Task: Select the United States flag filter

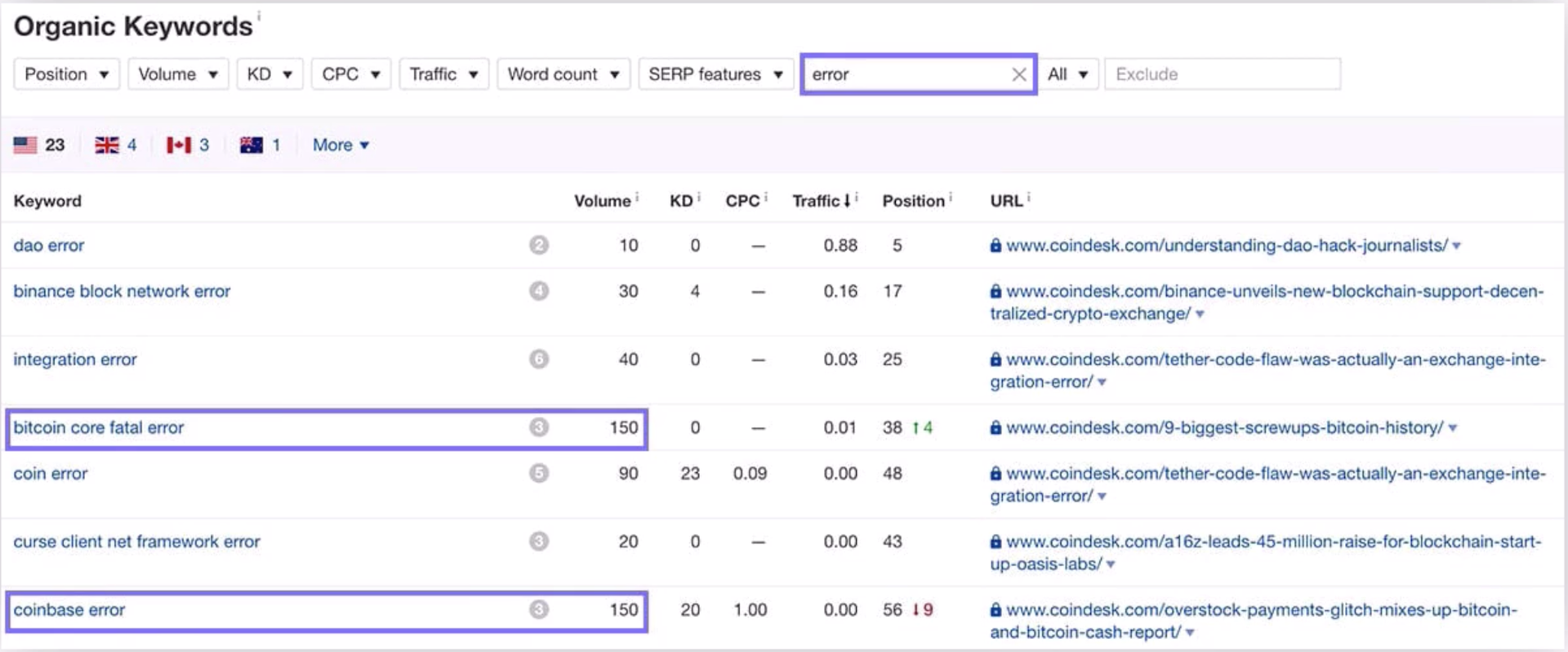Action: pyautogui.click(x=38, y=145)
